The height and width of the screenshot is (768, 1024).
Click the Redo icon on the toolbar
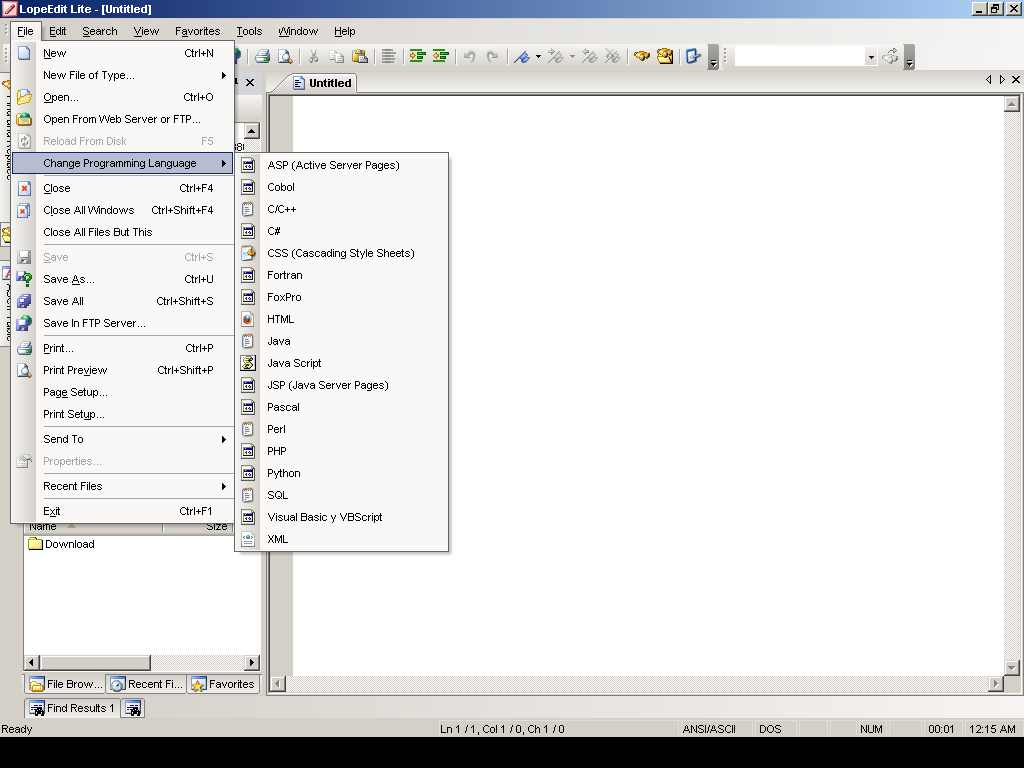491,56
